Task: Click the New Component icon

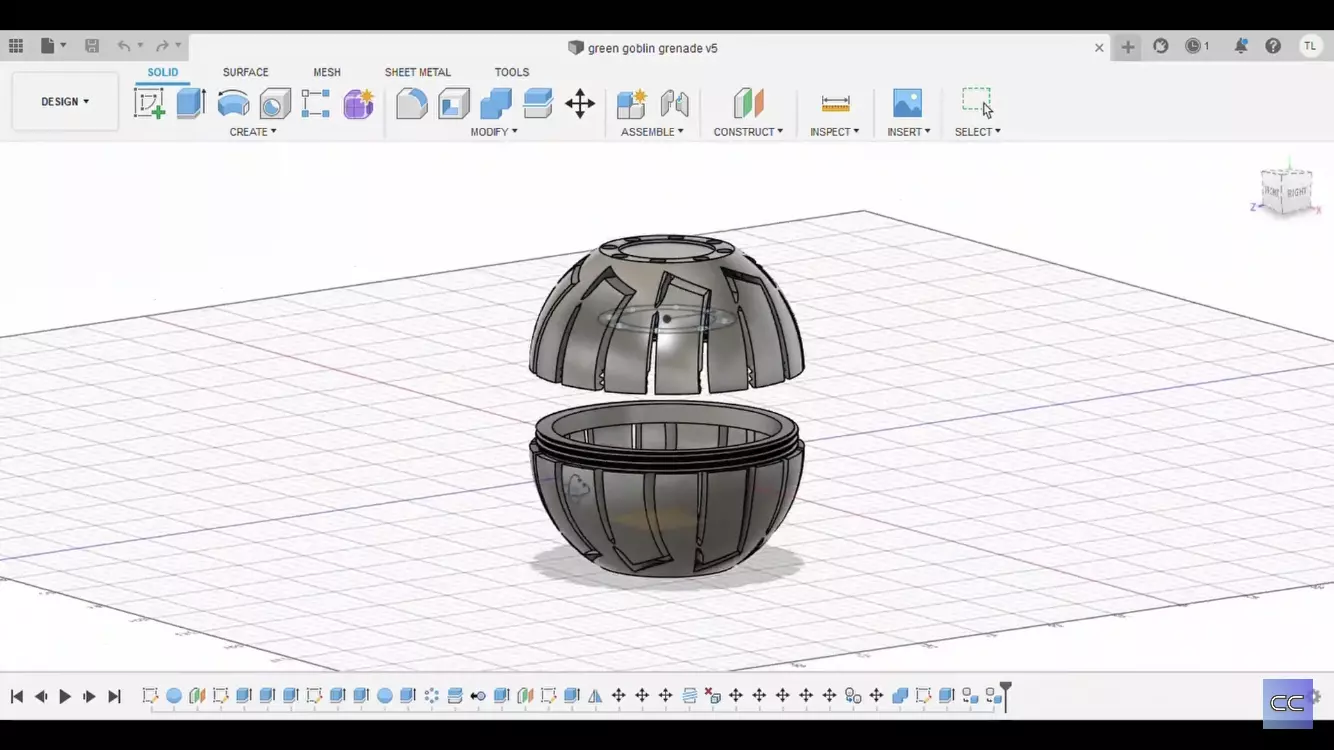Action: click(632, 103)
